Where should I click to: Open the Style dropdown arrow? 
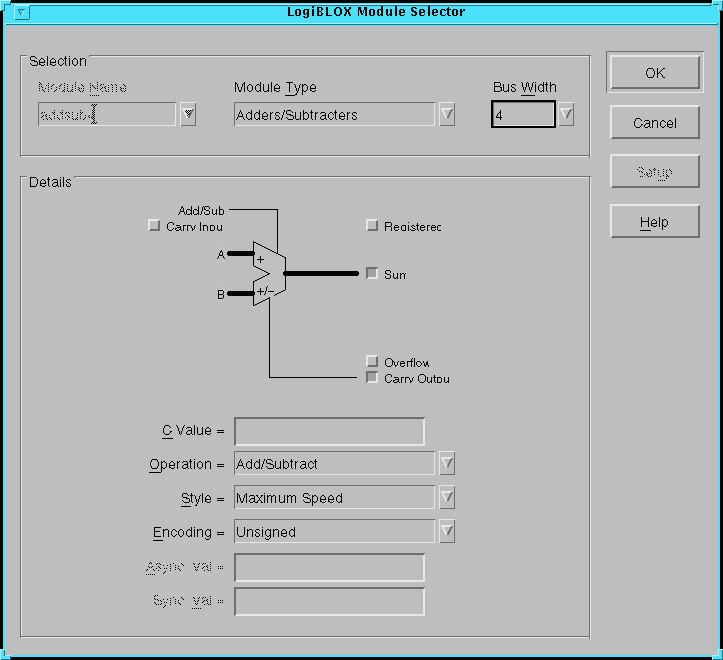(x=447, y=498)
